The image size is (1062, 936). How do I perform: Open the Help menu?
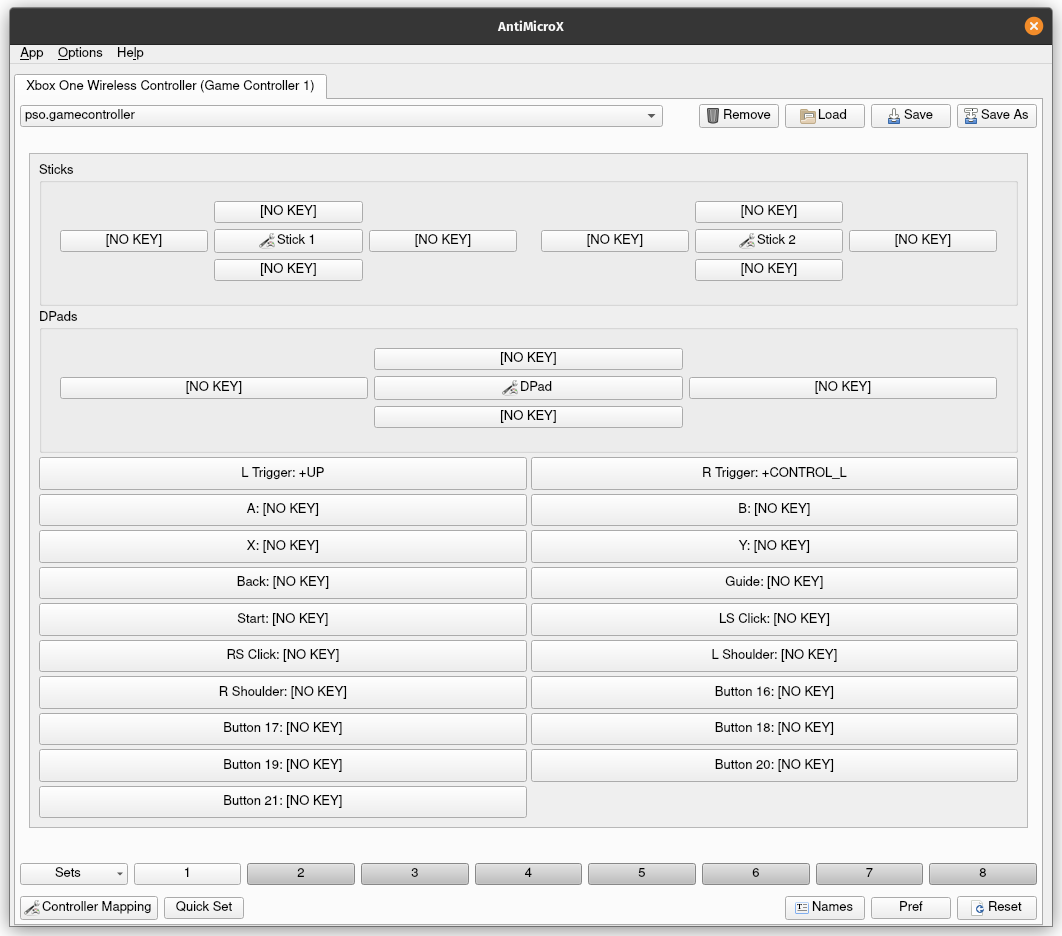[130, 53]
